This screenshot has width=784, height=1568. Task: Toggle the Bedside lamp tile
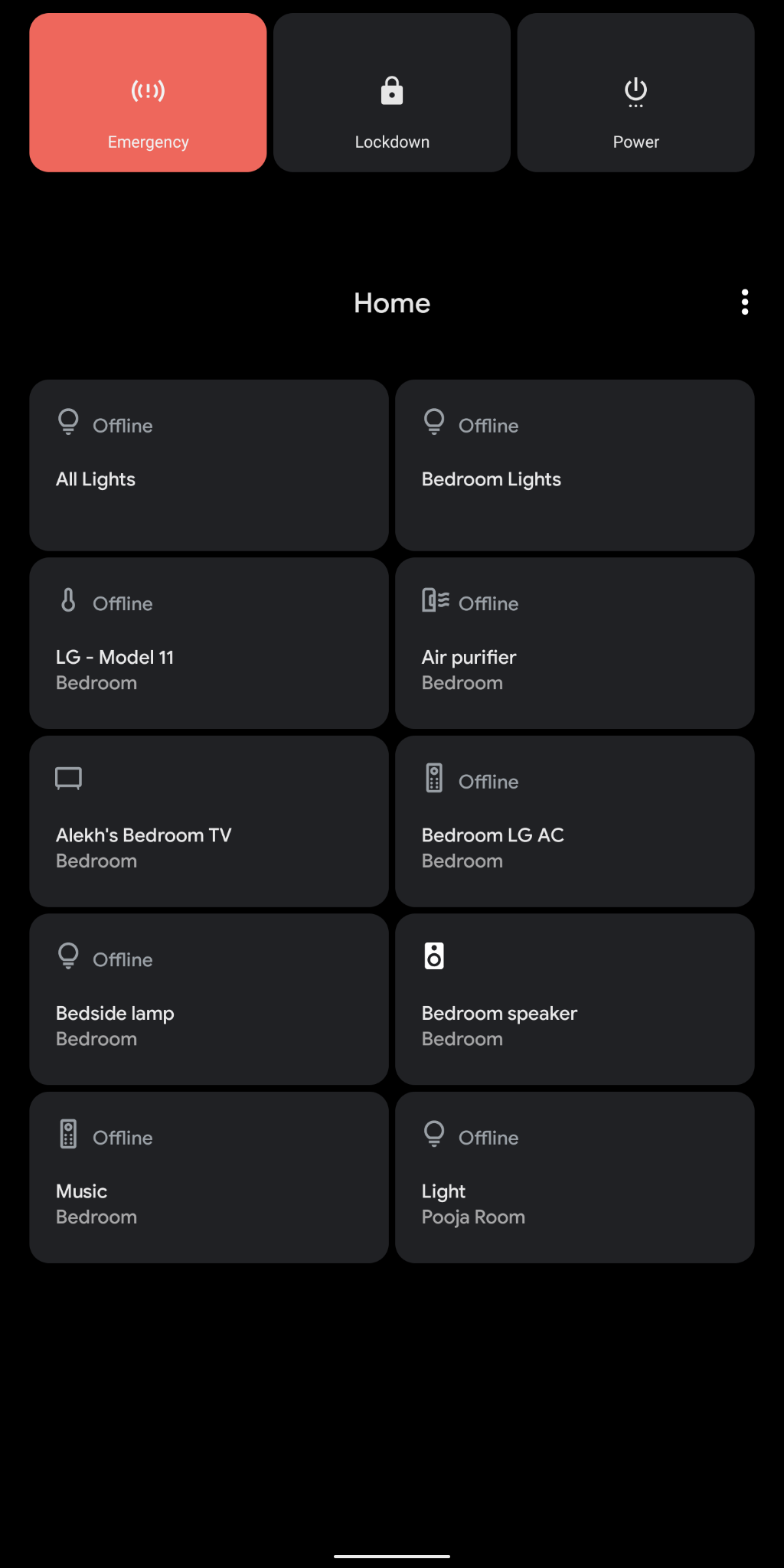[209, 999]
